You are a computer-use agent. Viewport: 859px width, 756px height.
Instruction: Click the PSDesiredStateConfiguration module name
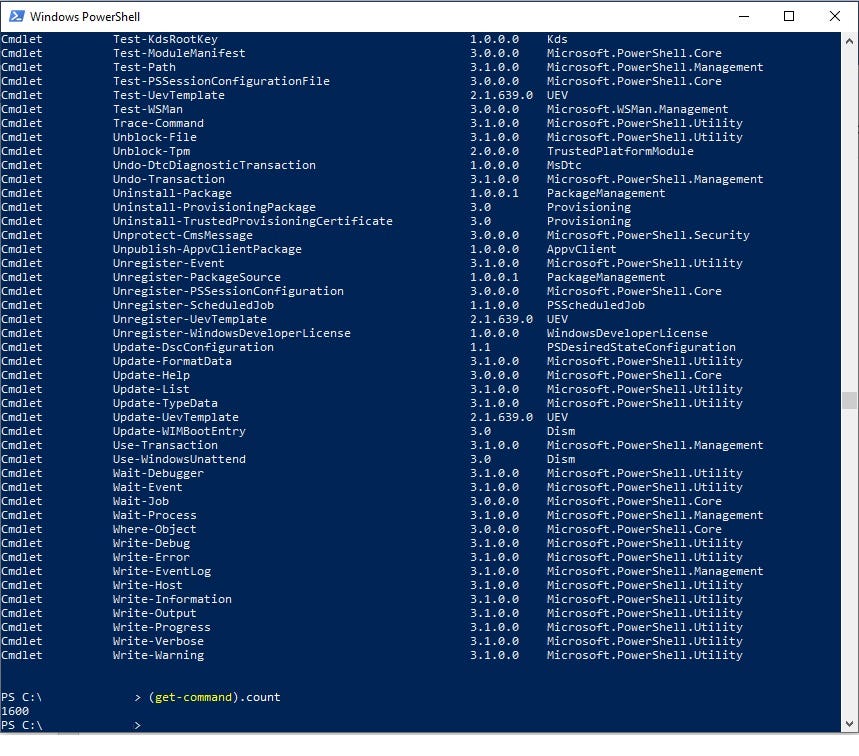pyautogui.click(x=641, y=347)
